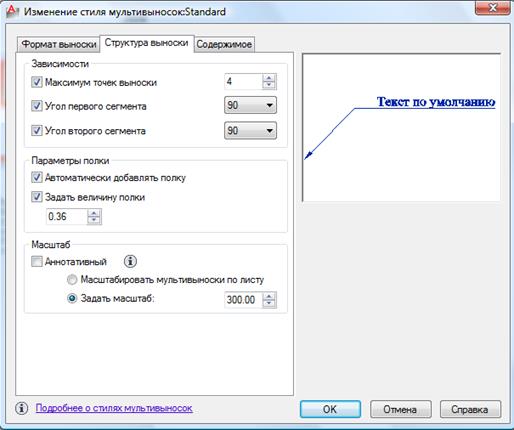Image resolution: width=514 pixels, height=430 pixels.
Task: Click the info icon beside the multileader styles link
Action: tap(22, 408)
